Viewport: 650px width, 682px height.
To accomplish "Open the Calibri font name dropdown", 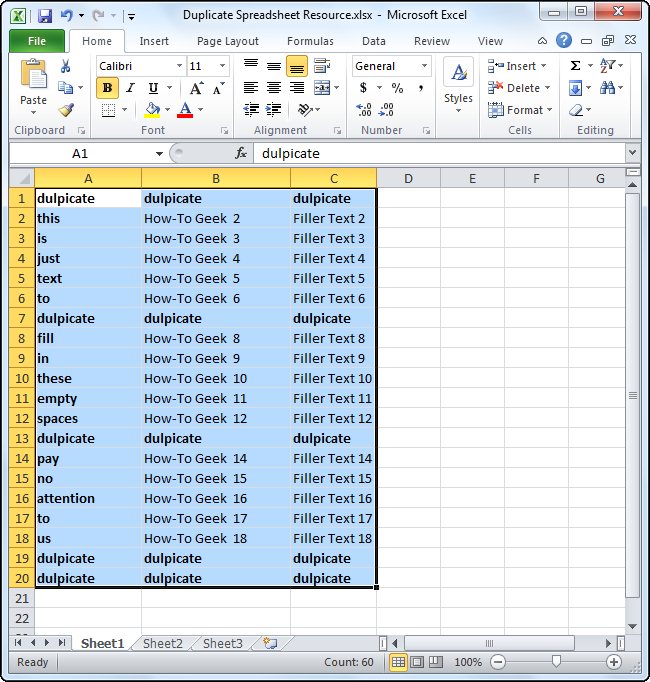I will coord(179,66).
